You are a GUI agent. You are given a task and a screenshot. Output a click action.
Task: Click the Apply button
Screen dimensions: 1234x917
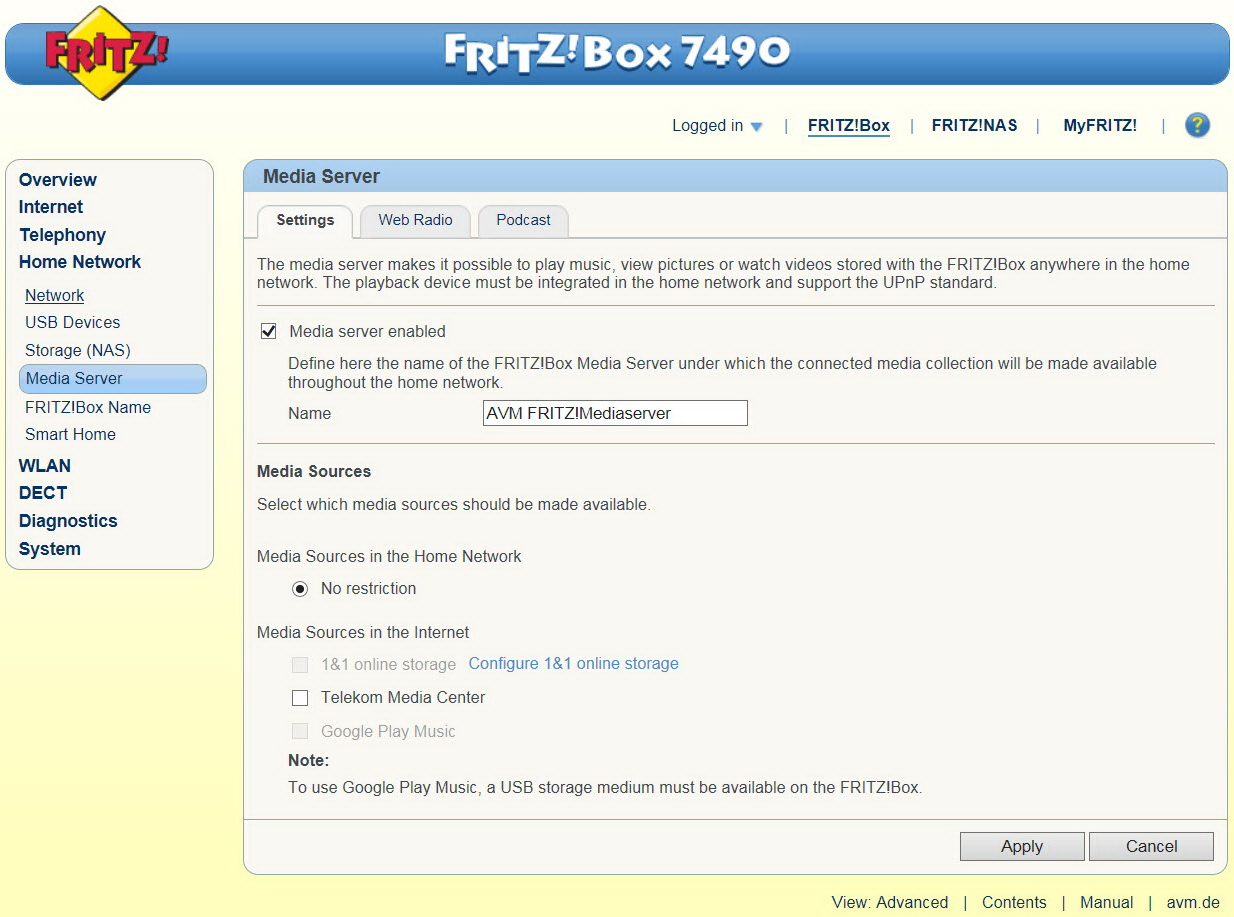(x=1022, y=847)
